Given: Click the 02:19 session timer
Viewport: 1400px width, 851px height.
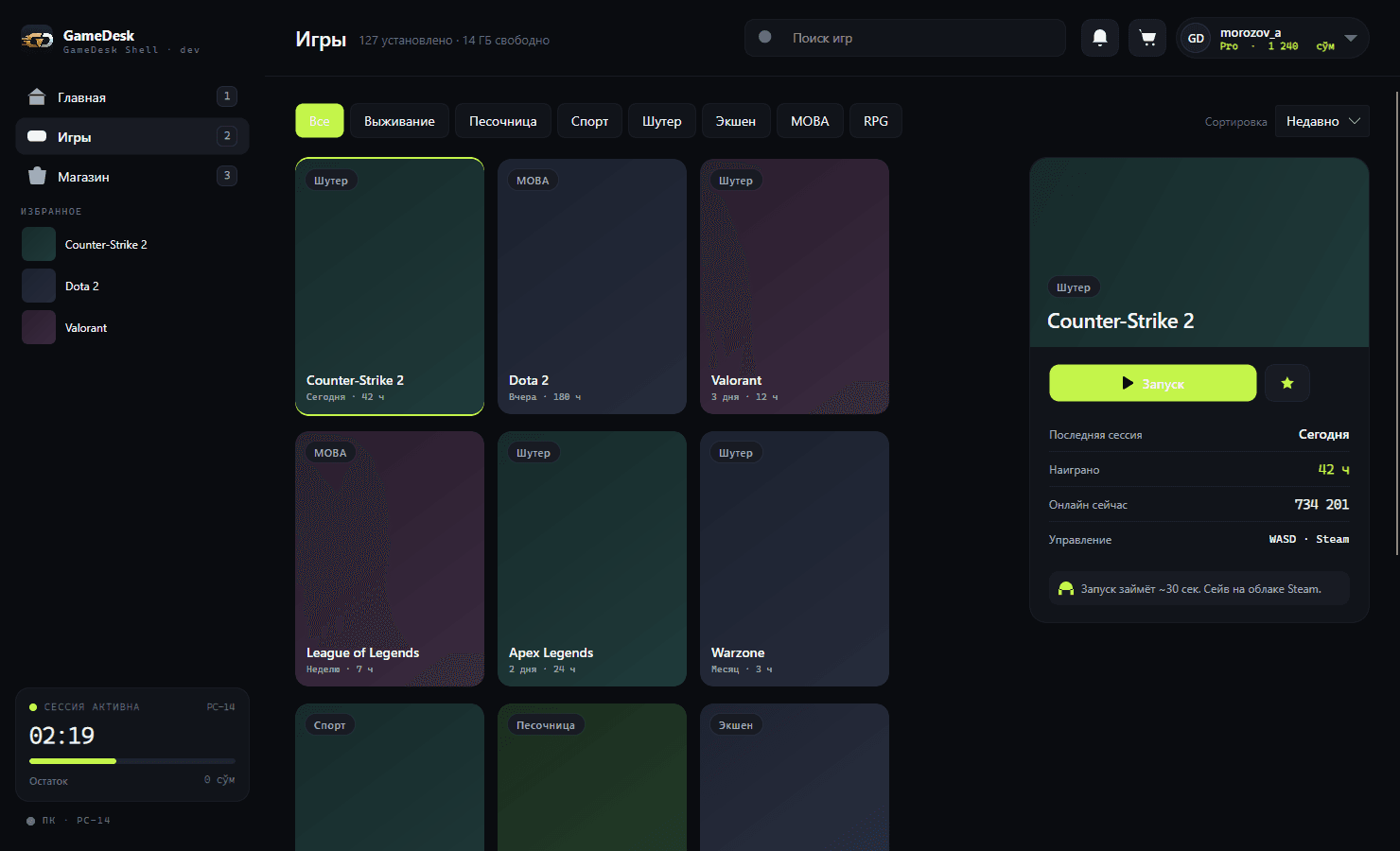Looking at the screenshot, I should [x=61, y=736].
